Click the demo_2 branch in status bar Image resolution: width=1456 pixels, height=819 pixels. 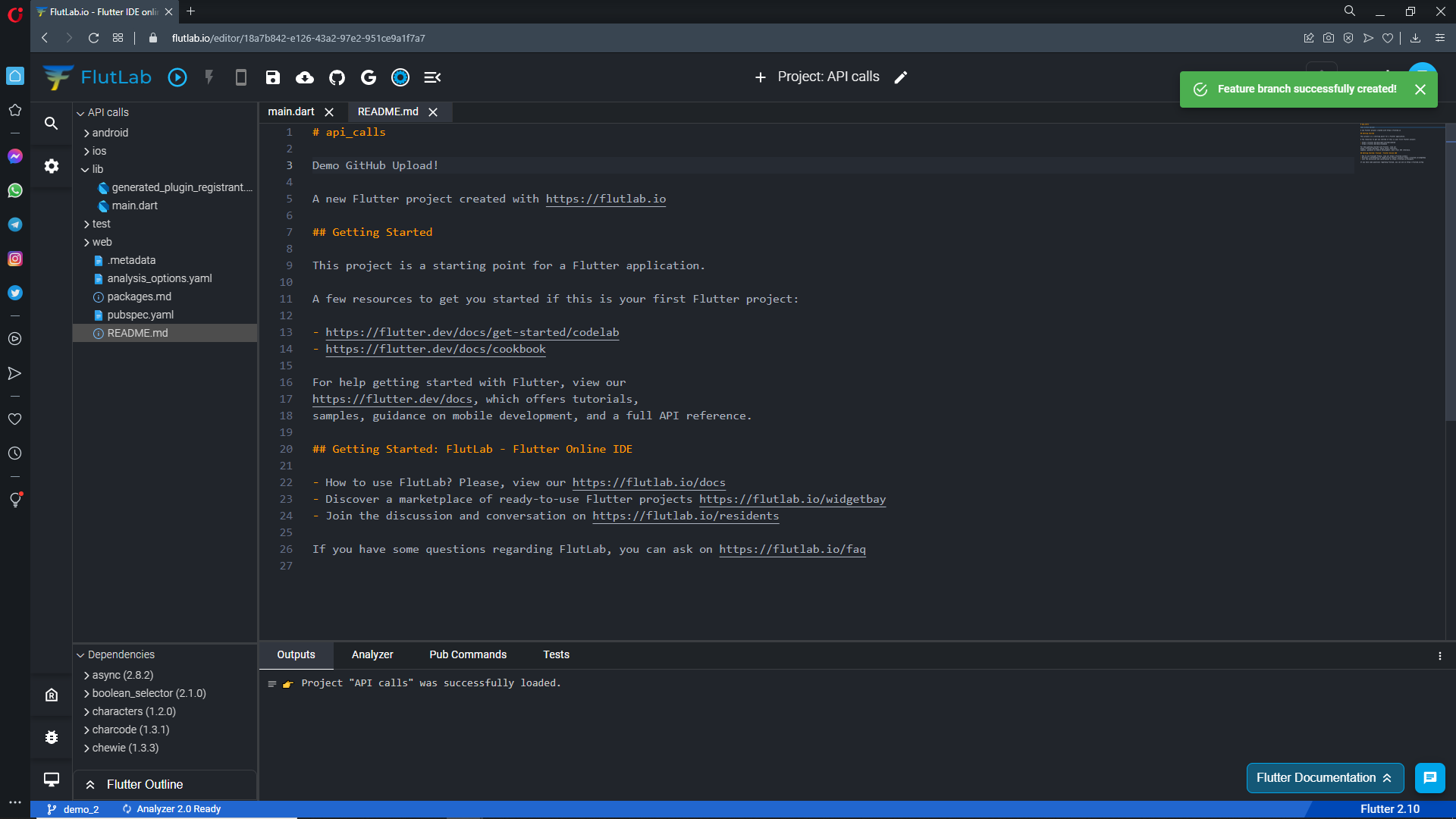(74, 809)
